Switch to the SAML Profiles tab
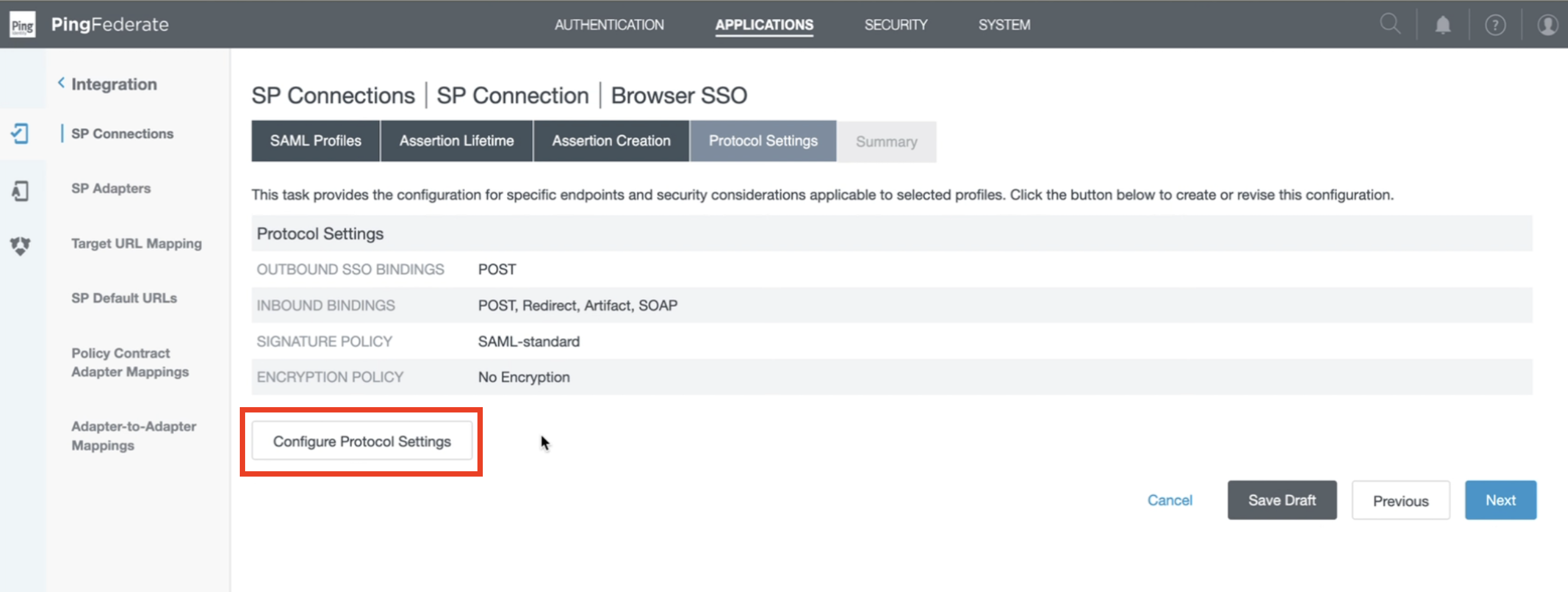This screenshot has width=1568, height=592. coord(315,141)
